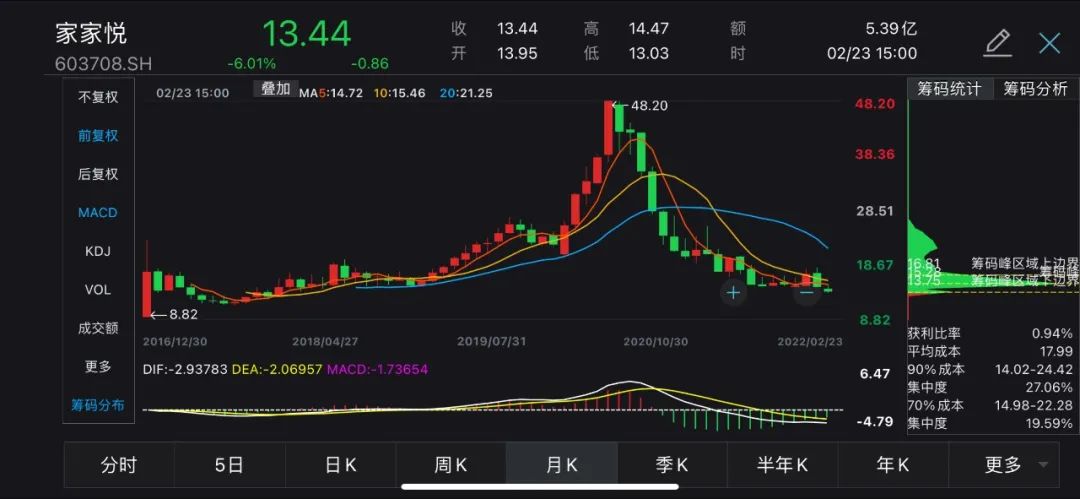Tap the 70%成本 14.98-22.28 row
Screen dimensions: 1080x499
click(990, 405)
